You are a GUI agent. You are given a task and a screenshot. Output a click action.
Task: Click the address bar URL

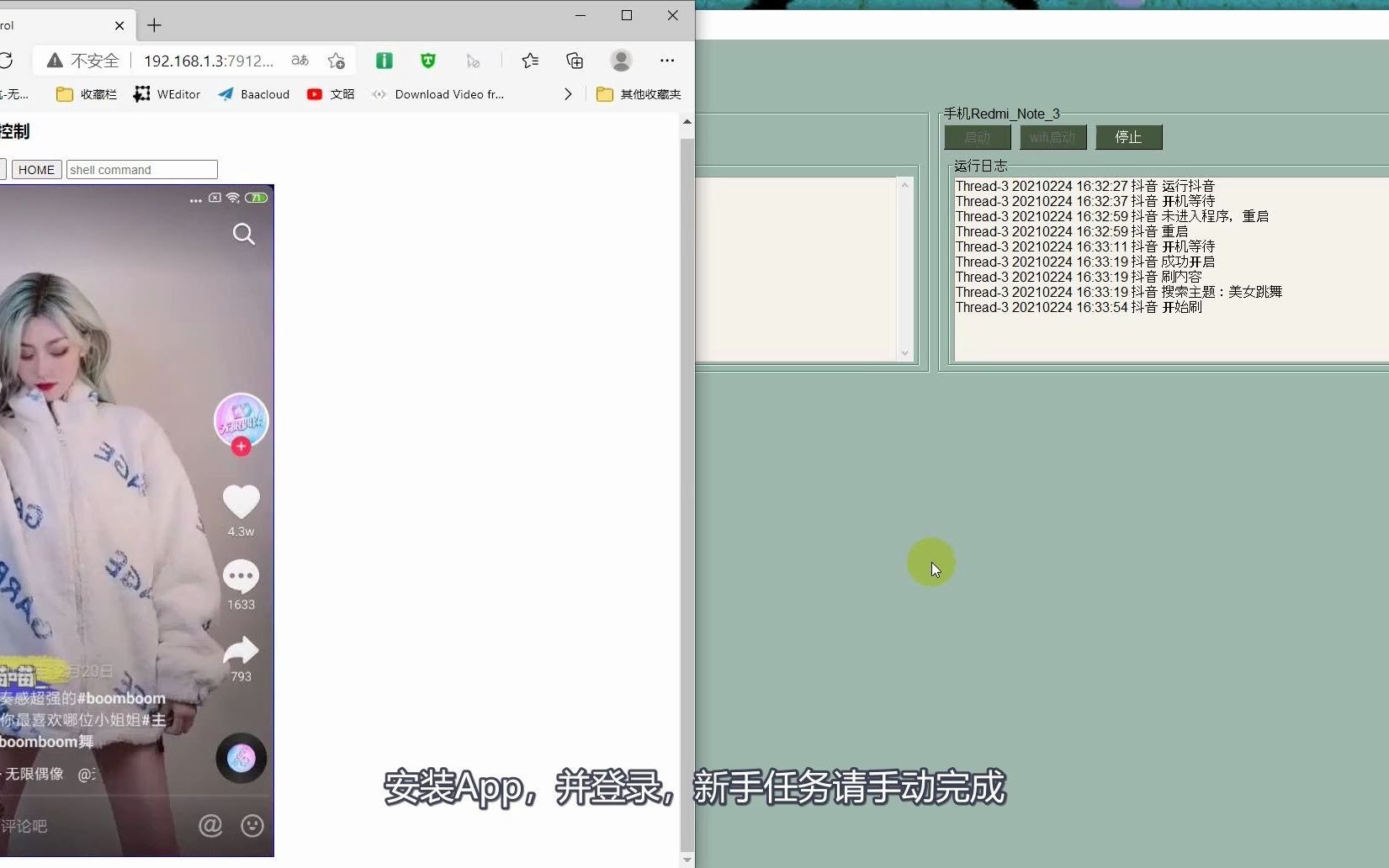pos(209,61)
